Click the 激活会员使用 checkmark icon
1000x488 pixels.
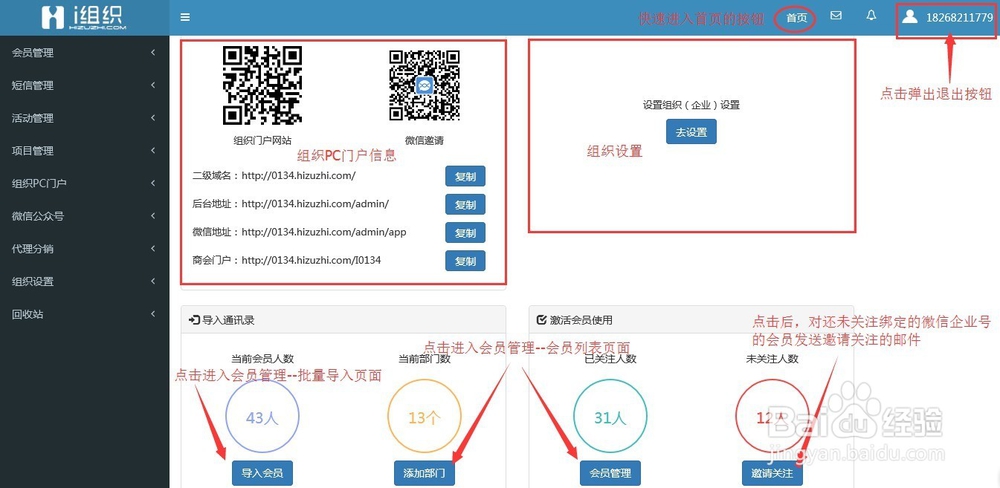pos(541,320)
